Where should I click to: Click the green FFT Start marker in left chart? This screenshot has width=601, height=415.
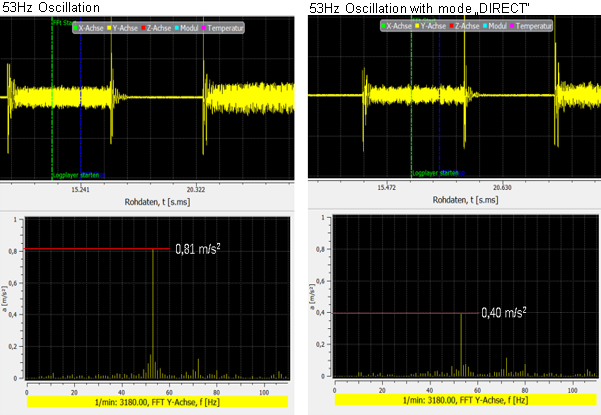[x=64, y=23]
